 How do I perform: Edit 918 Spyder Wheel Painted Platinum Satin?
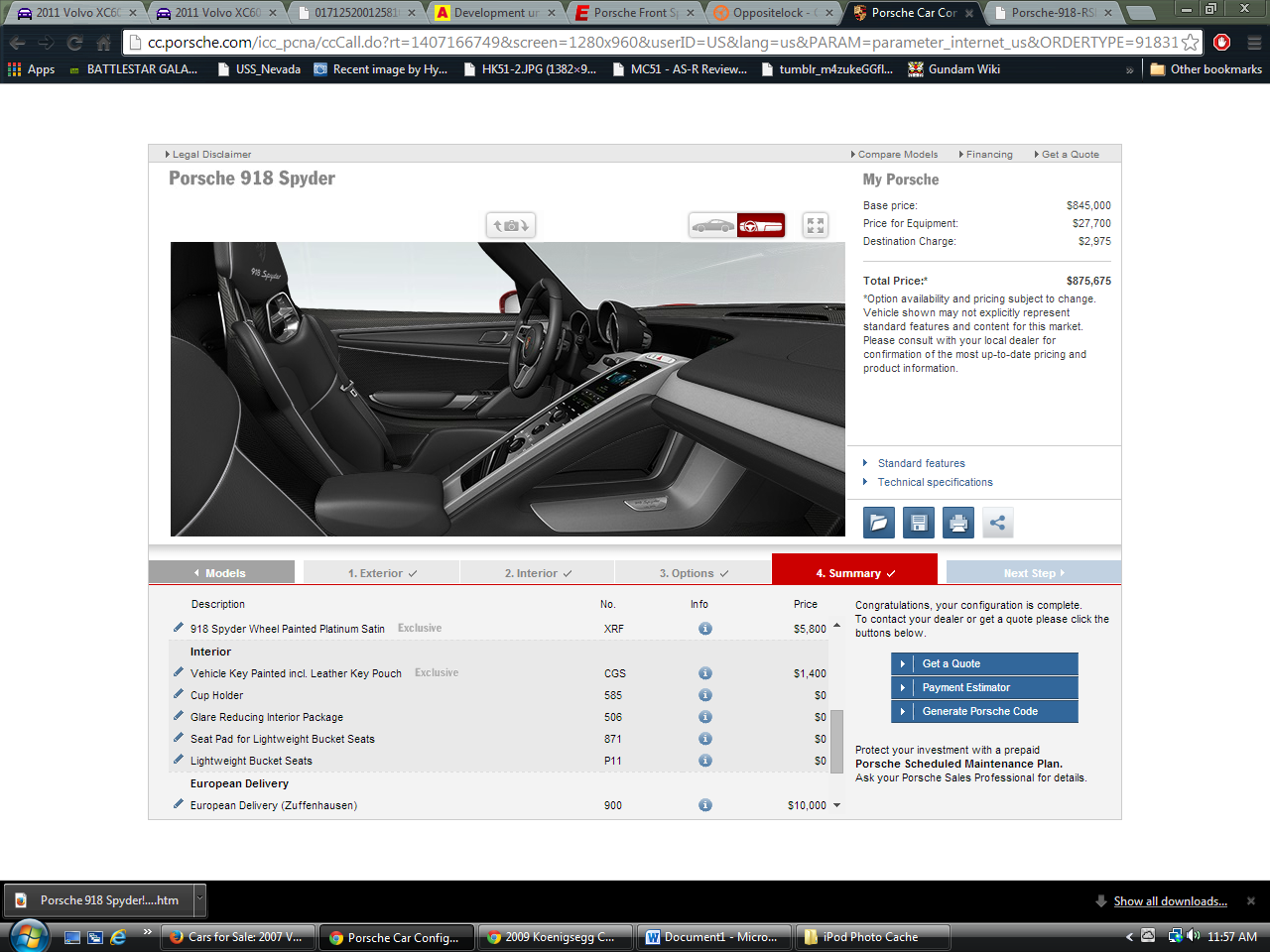179,628
